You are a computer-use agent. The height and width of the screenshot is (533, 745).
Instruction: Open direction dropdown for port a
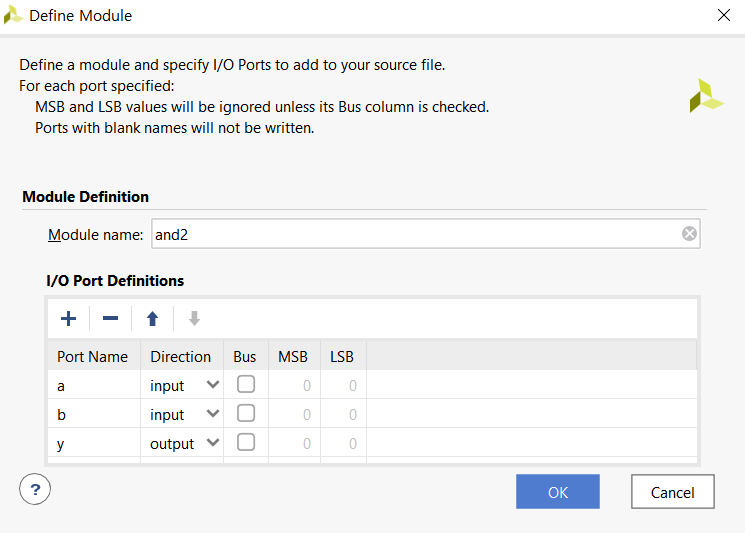[212, 385]
